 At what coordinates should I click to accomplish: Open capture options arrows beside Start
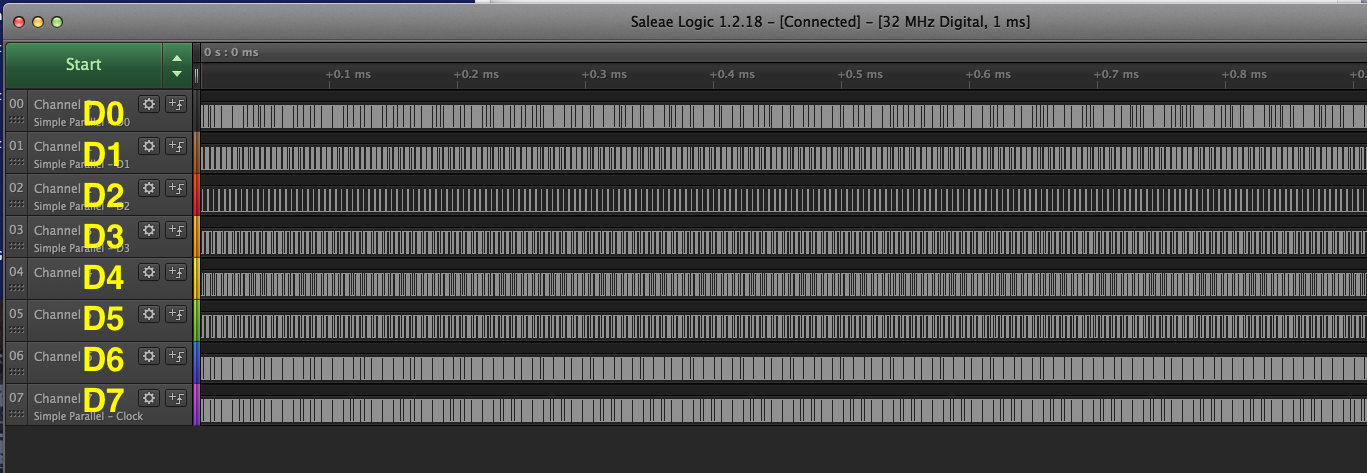coord(177,65)
